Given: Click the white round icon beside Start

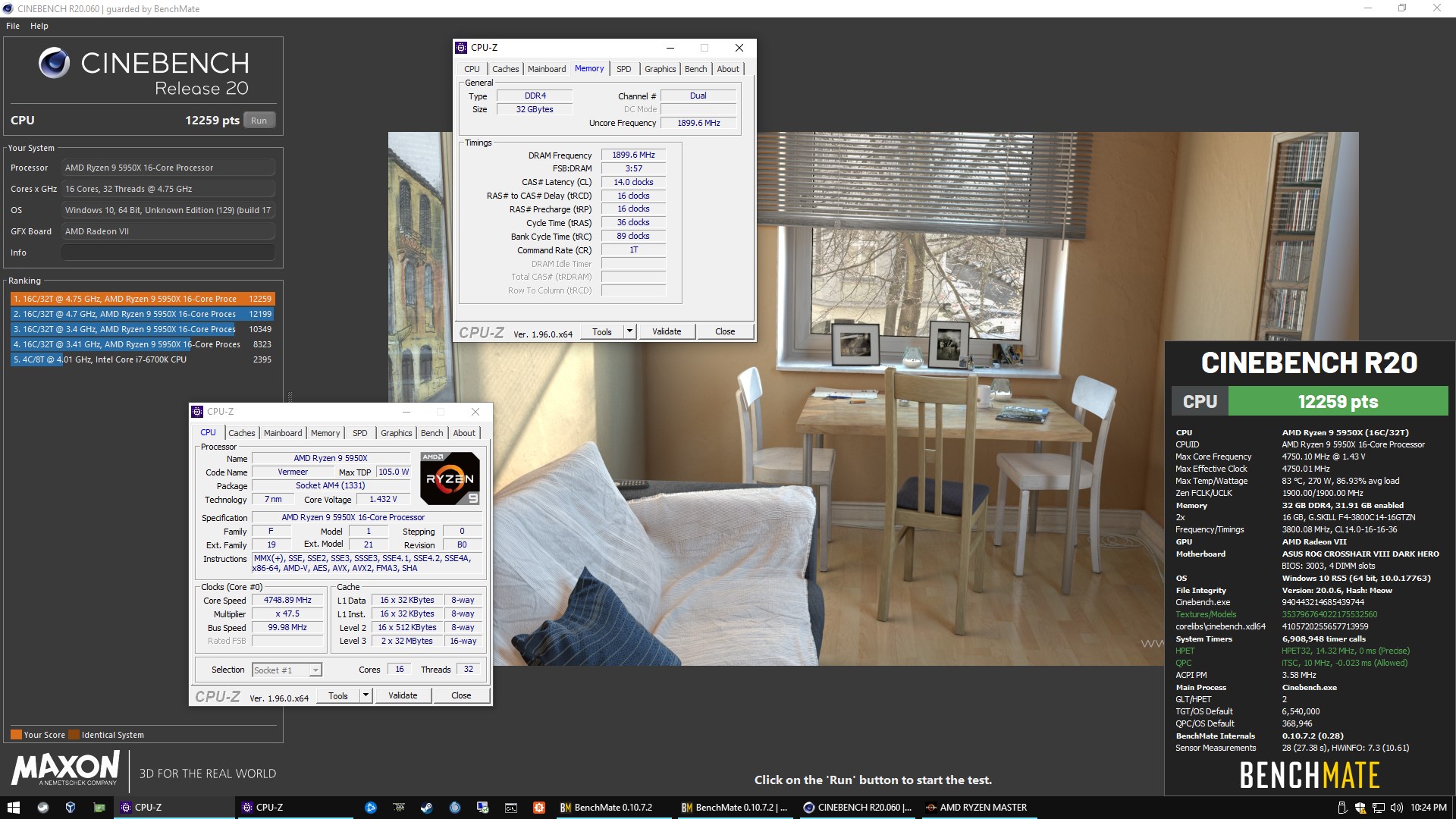Looking at the screenshot, I should [x=42, y=808].
